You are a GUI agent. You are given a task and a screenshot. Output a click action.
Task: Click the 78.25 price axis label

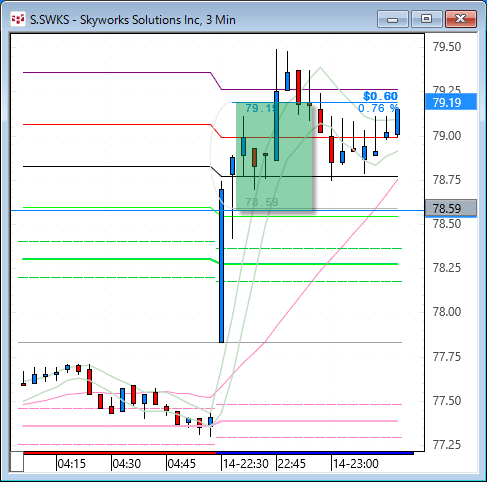coord(447,268)
